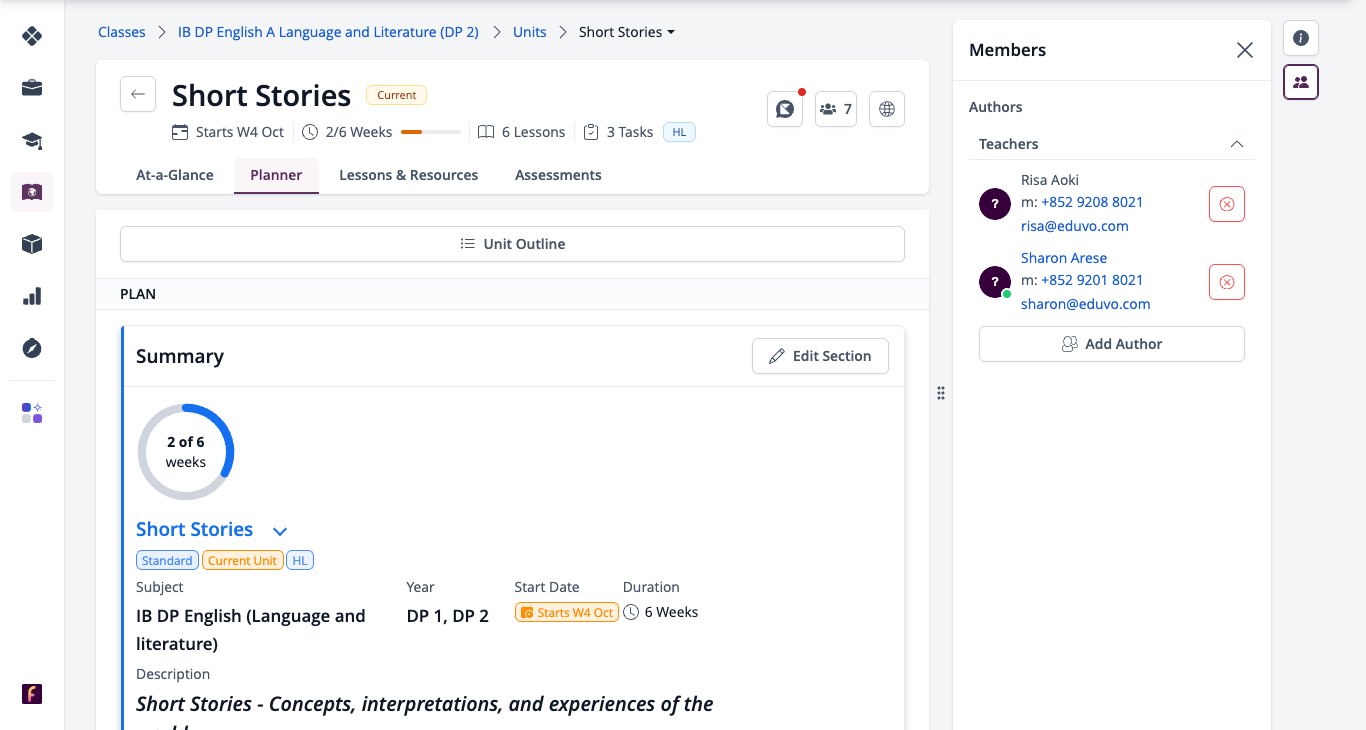Close the Members panel
This screenshot has height=730, width=1366.
point(1245,50)
